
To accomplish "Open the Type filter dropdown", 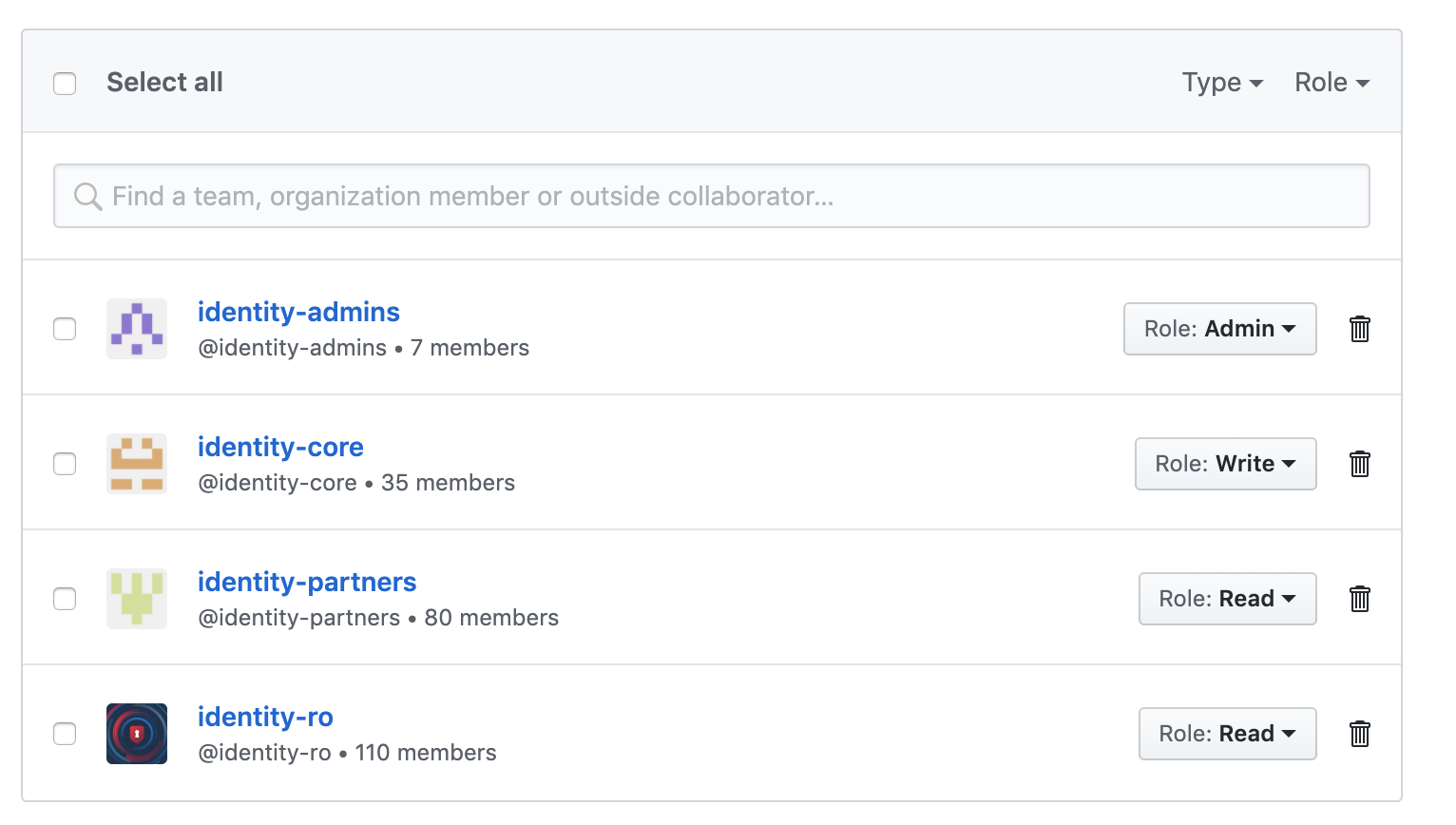I will click(1222, 83).
